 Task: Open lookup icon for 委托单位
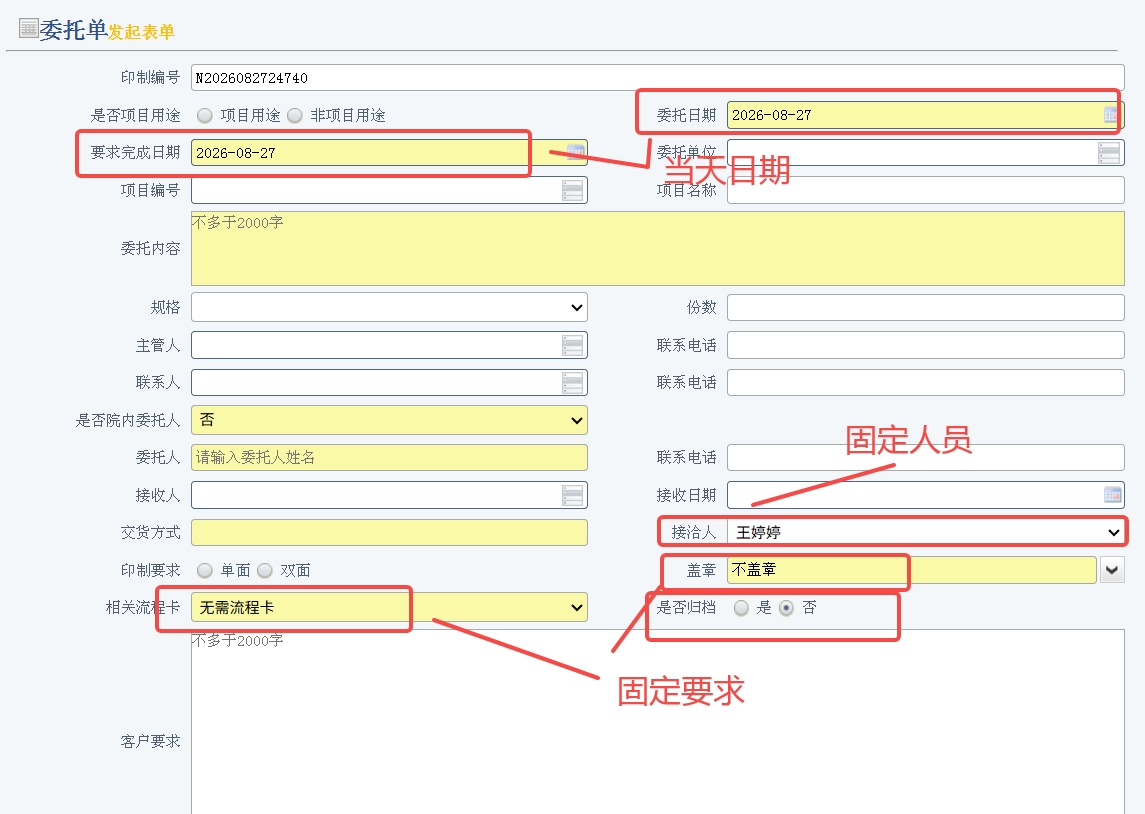pyautogui.click(x=1108, y=153)
